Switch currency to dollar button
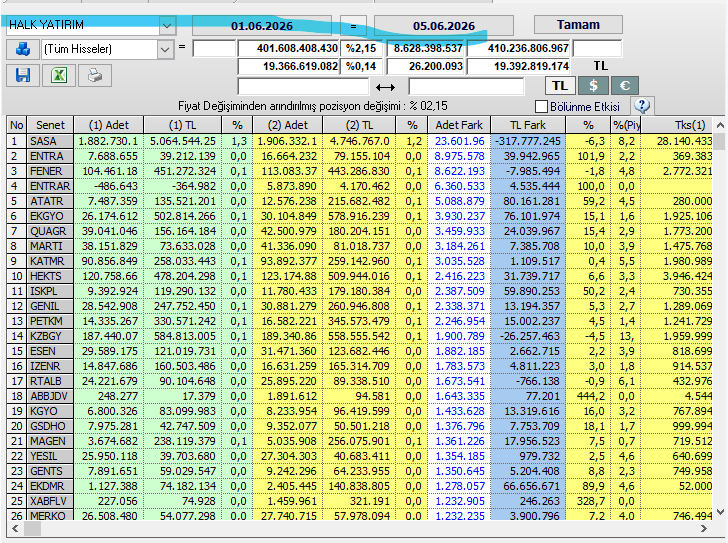 593,86
